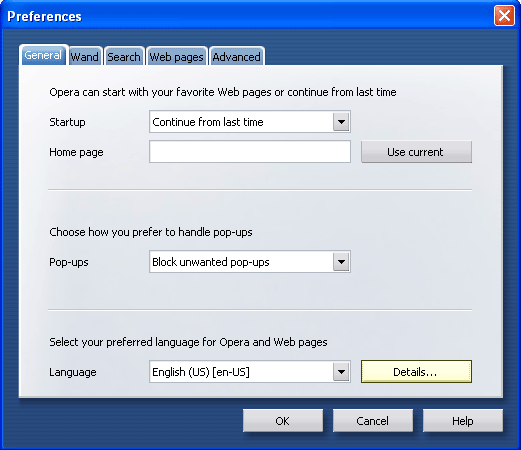Image resolution: width=521 pixels, height=450 pixels.
Task: Open the Wand tab
Action: [x=85, y=56]
